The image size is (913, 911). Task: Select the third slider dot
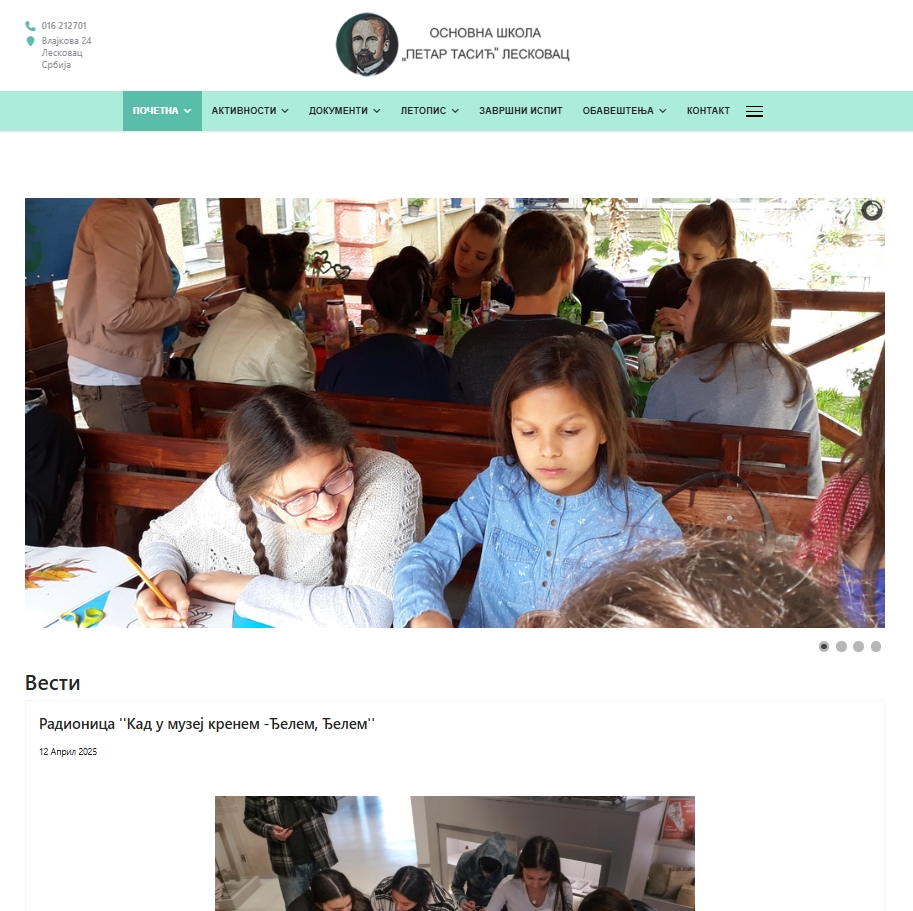tap(858, 646)
